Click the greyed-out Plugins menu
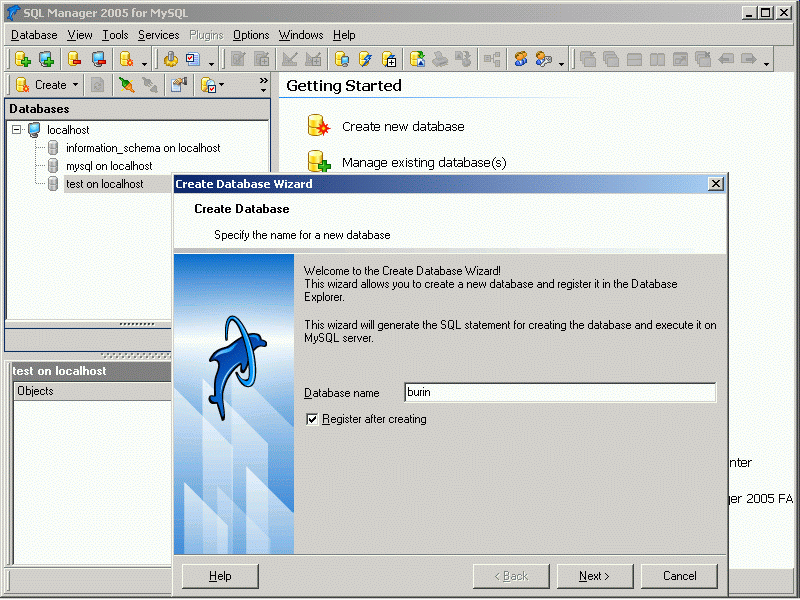Image resolution: width=800 pixels, height=600 pixels. coord(206,35)
